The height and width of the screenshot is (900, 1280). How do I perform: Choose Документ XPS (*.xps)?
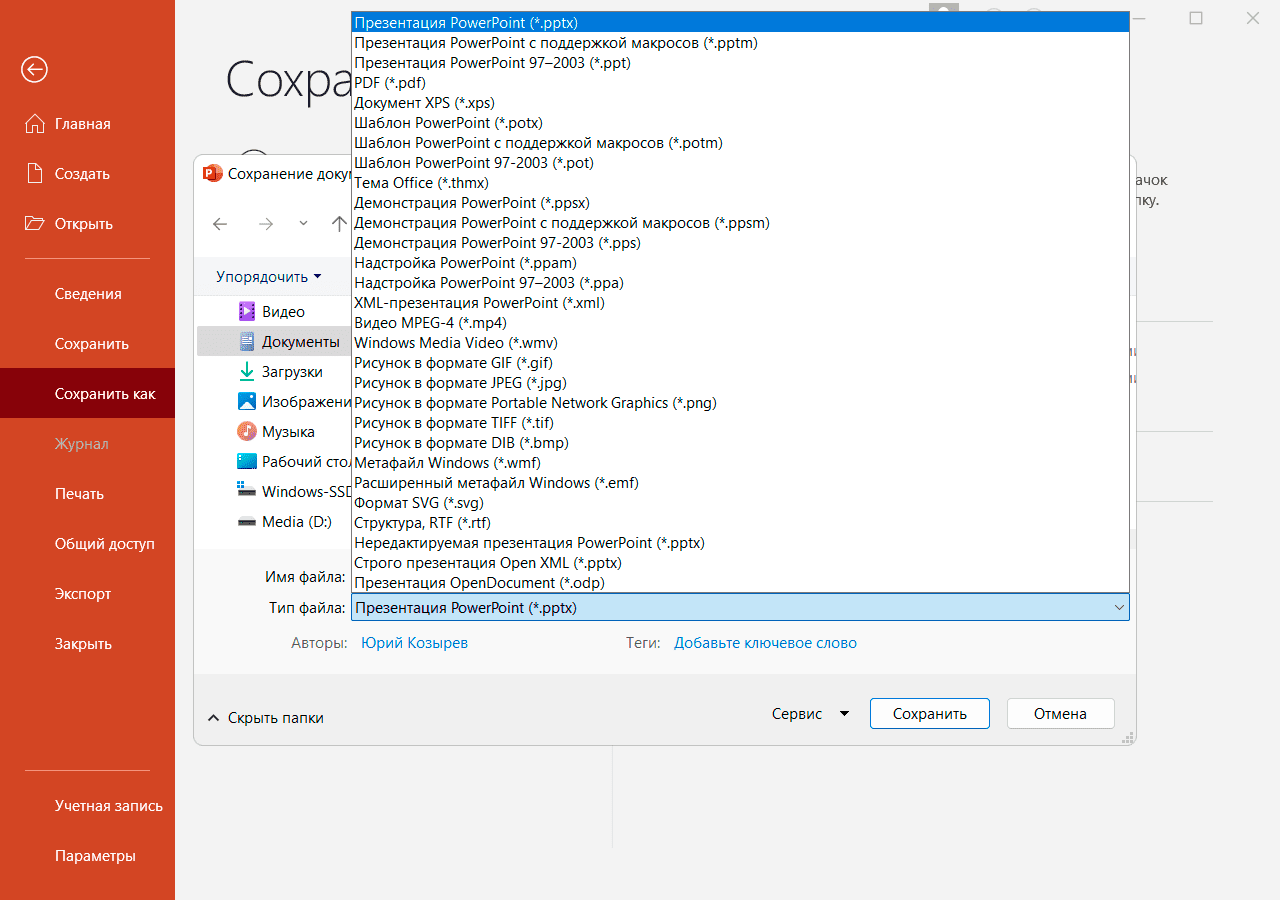pos(740,103)
